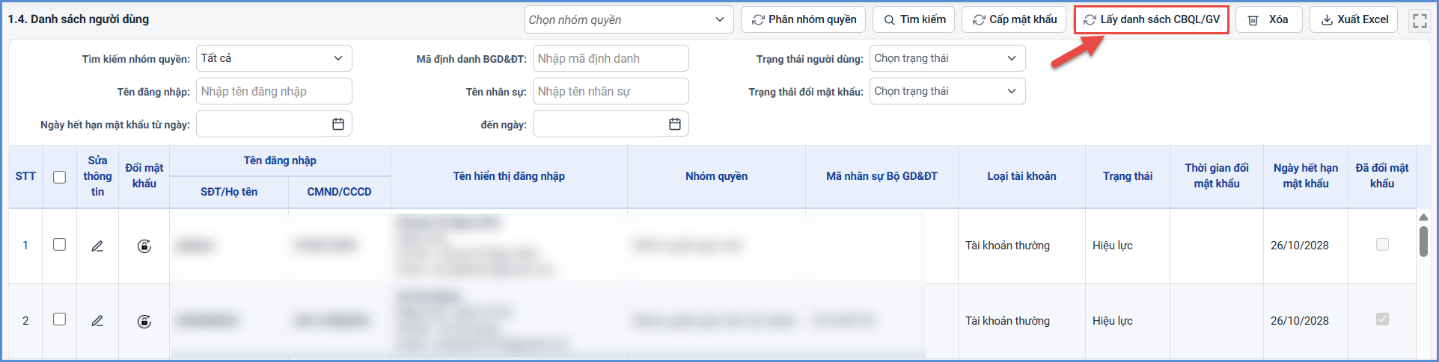The image size is (1439, 362).
Task: Click 'Lấy danh sách CBQL/GV' button
Action: tap(1151, 20)
